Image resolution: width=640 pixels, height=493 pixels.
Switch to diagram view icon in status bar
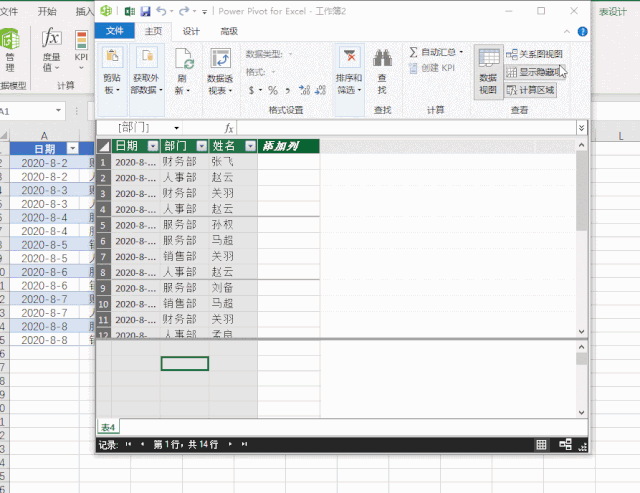(x=566, y=444)
